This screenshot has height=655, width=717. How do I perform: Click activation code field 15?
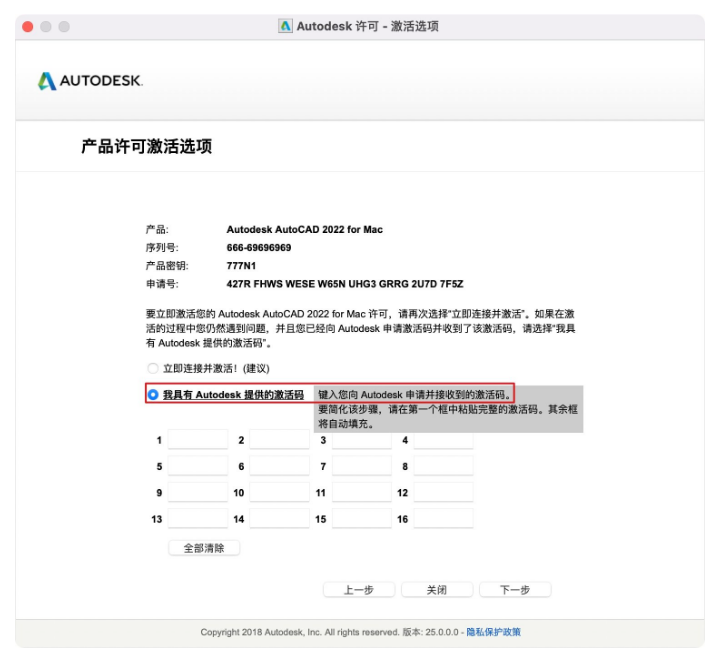pos(362,519)
